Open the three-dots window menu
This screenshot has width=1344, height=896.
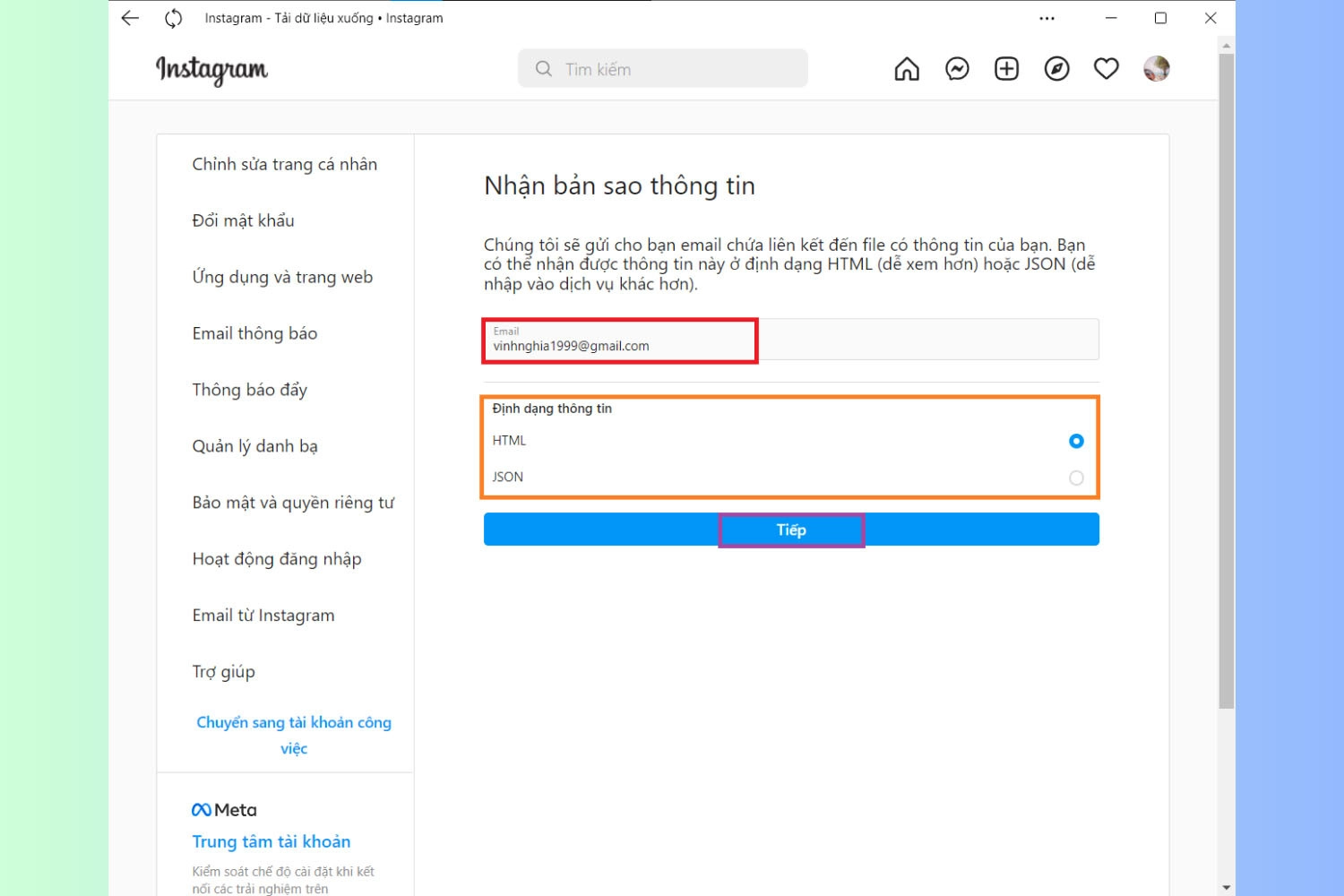click(1047, 18)
